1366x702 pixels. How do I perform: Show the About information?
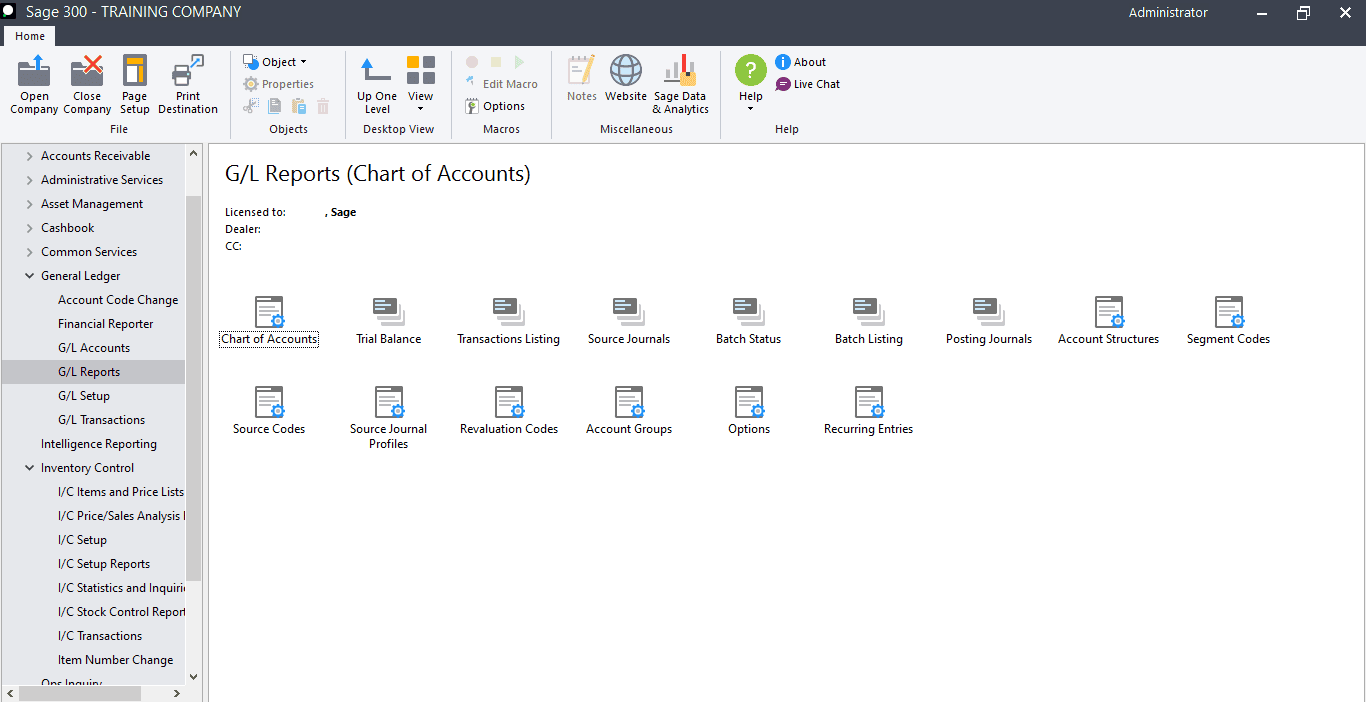(x=801, y=62)
